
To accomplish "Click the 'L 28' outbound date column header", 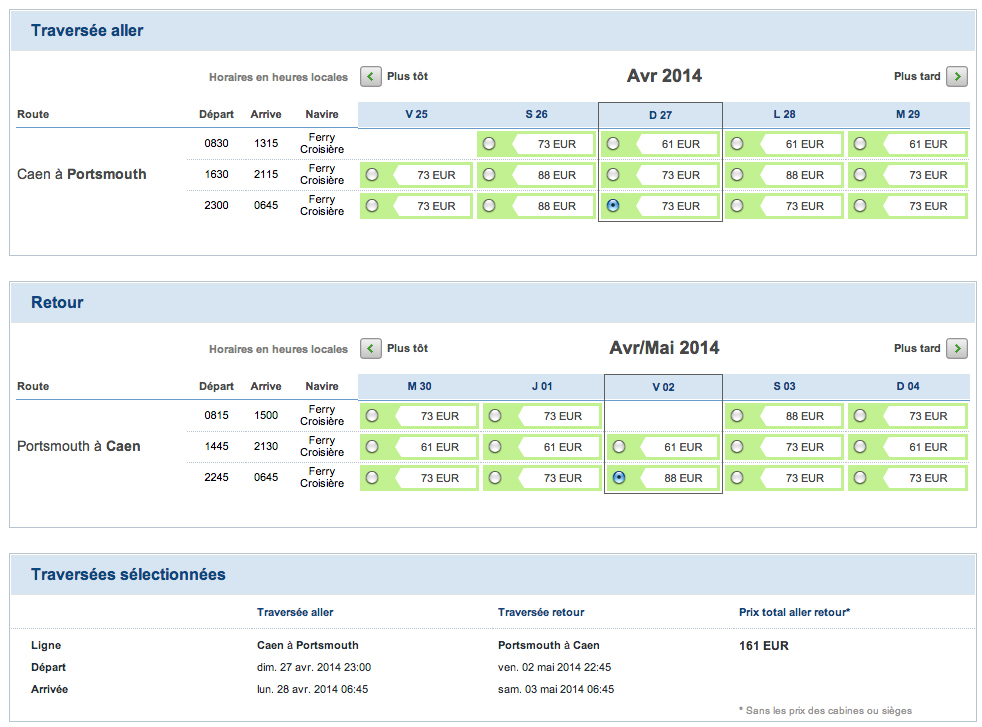I will (x=784, y=115).
